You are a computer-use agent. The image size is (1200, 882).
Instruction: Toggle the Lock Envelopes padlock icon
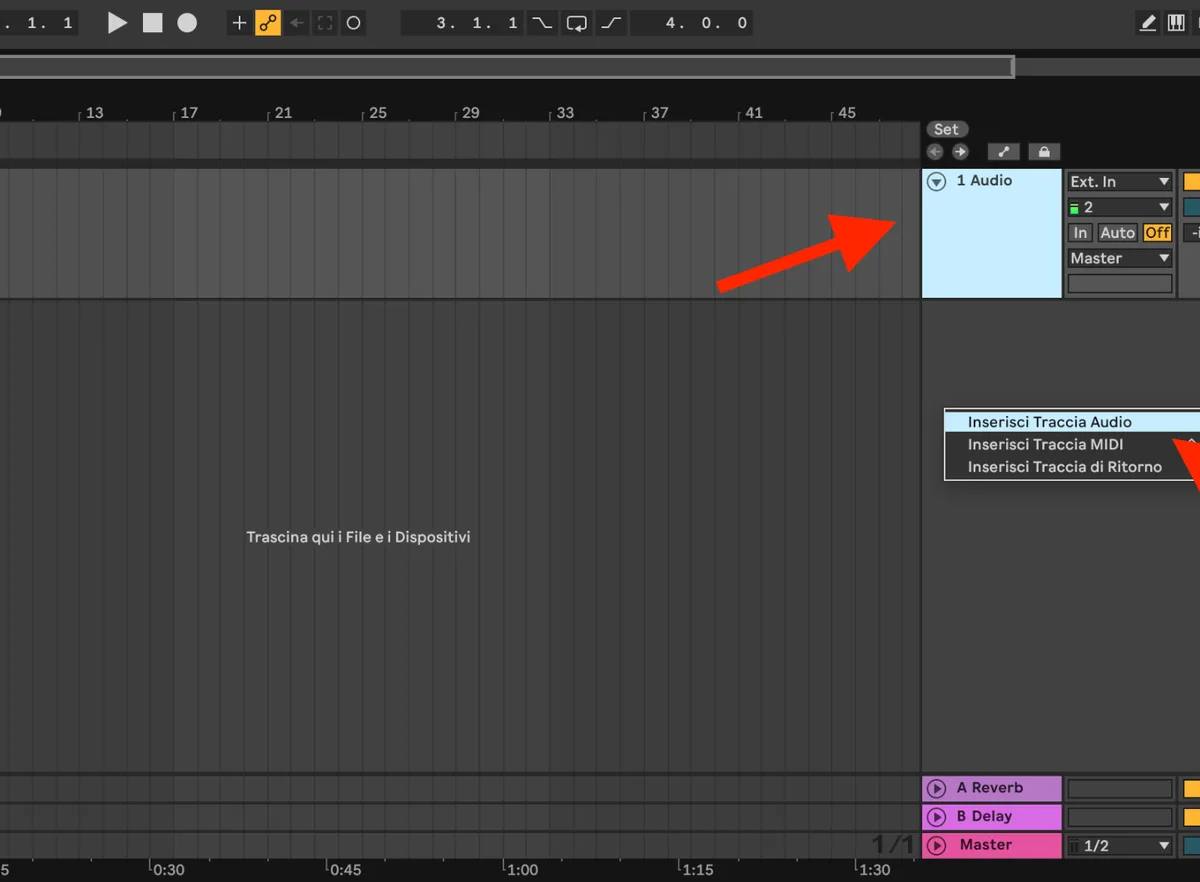point(1044,152)
